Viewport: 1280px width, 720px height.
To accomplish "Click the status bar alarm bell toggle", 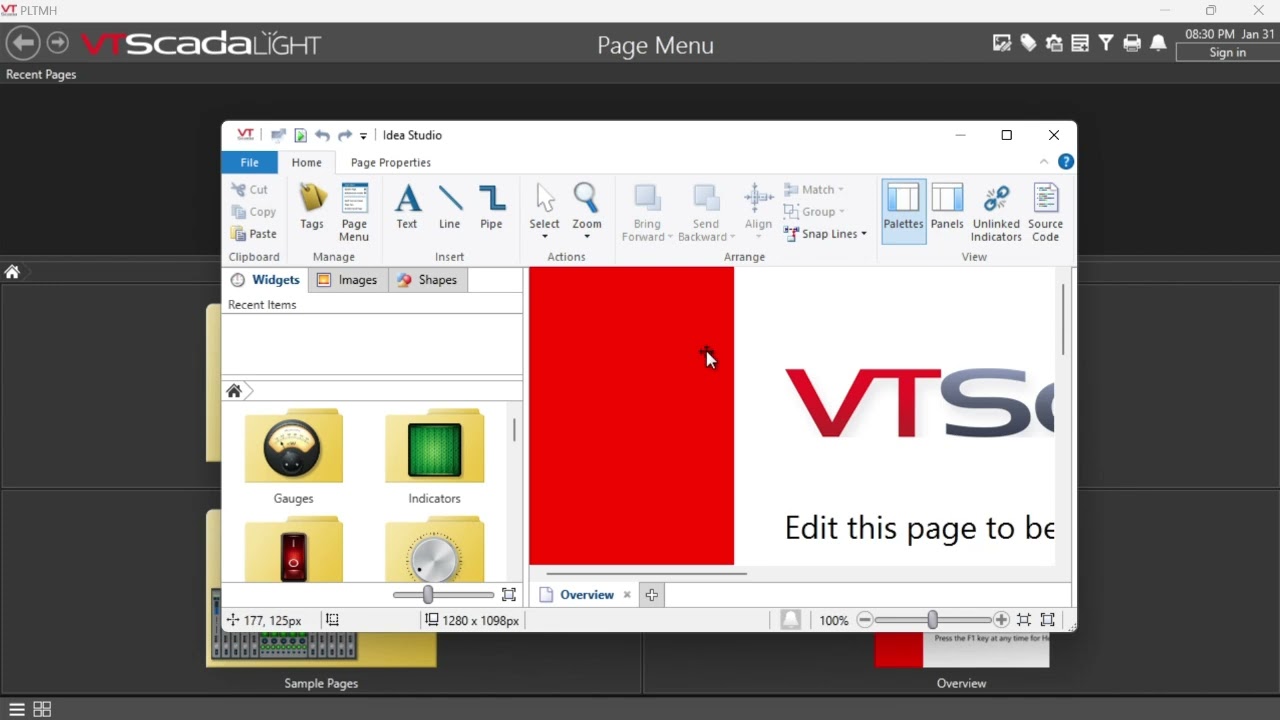I will click(x=791, y=620).
